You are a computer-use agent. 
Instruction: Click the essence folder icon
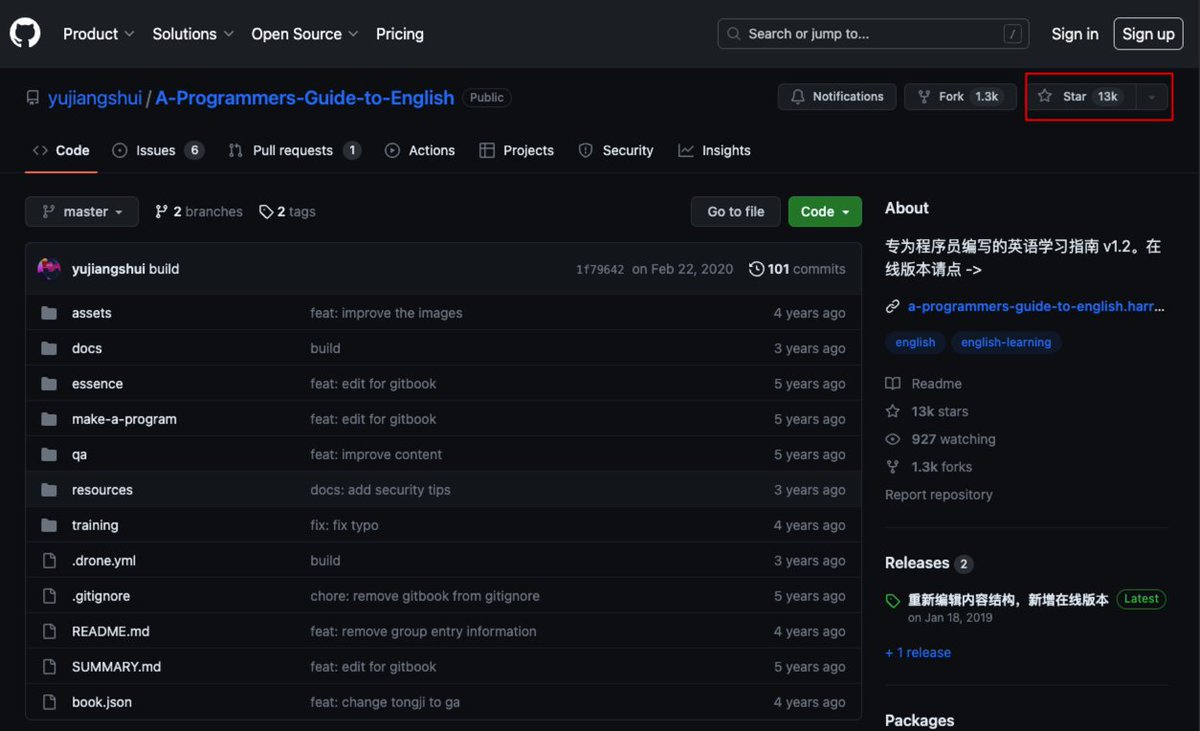[49, 384]
